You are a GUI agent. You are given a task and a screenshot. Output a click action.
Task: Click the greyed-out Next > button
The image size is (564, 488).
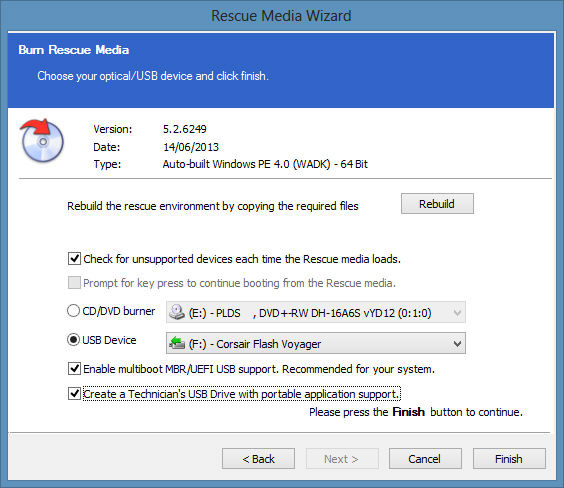[x=342, y=459]
